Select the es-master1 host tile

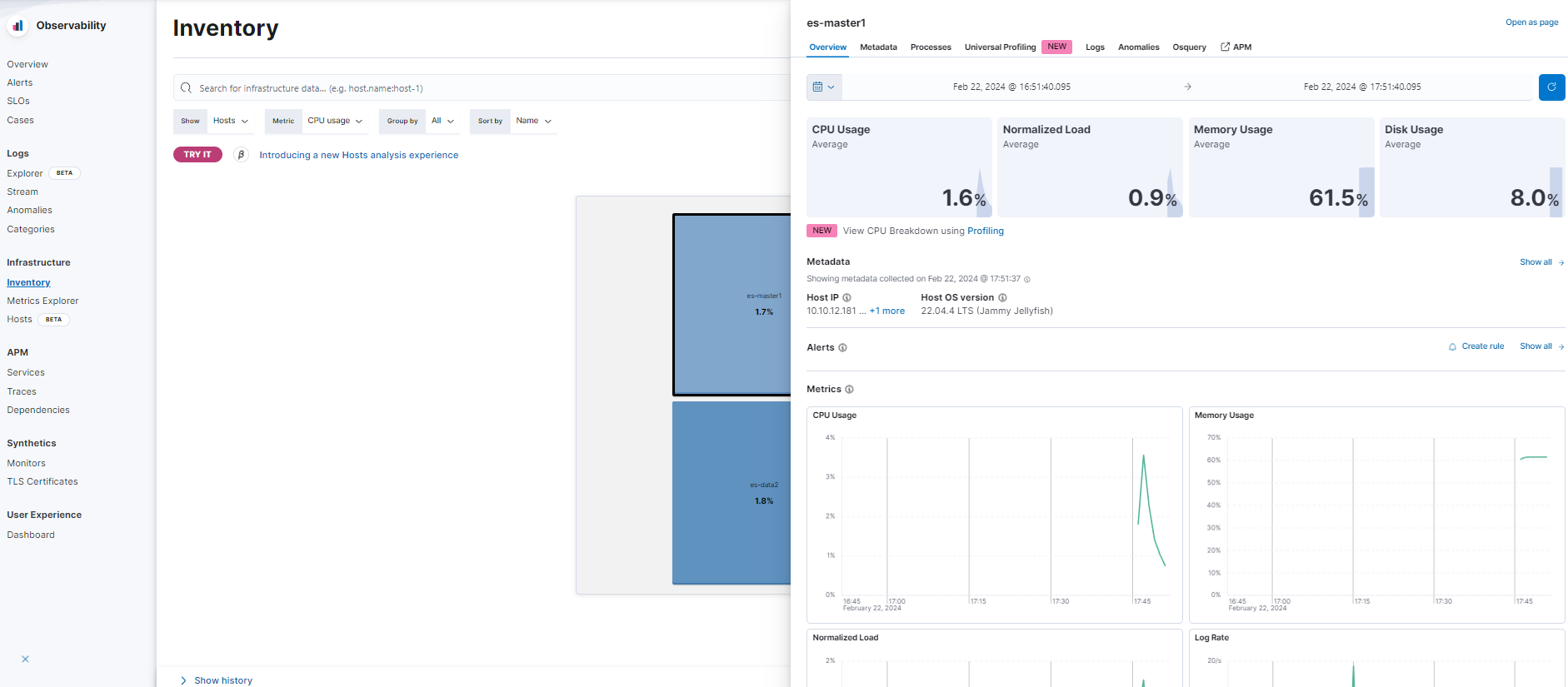pos(732,305)
